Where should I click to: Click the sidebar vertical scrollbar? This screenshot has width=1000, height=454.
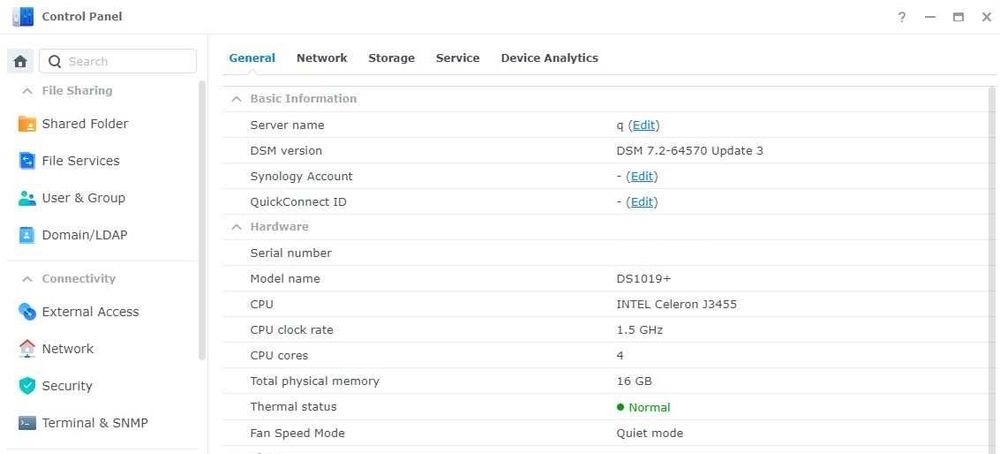(202, 220)
